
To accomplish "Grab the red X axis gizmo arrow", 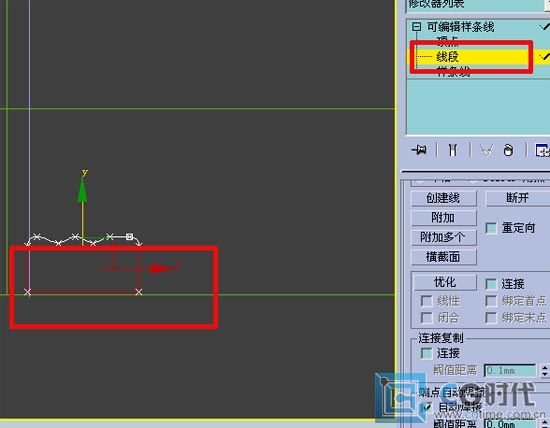I will [163, 268].
